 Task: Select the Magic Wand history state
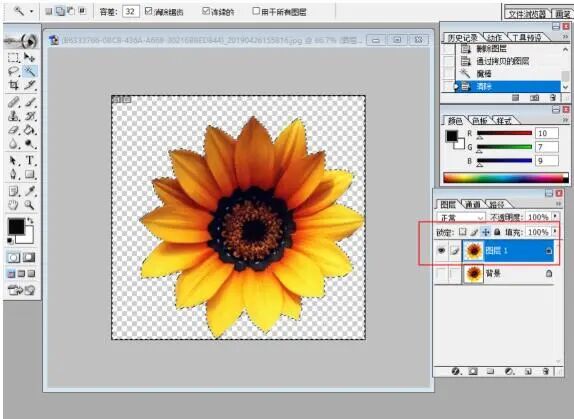click(x=507, y=74)
